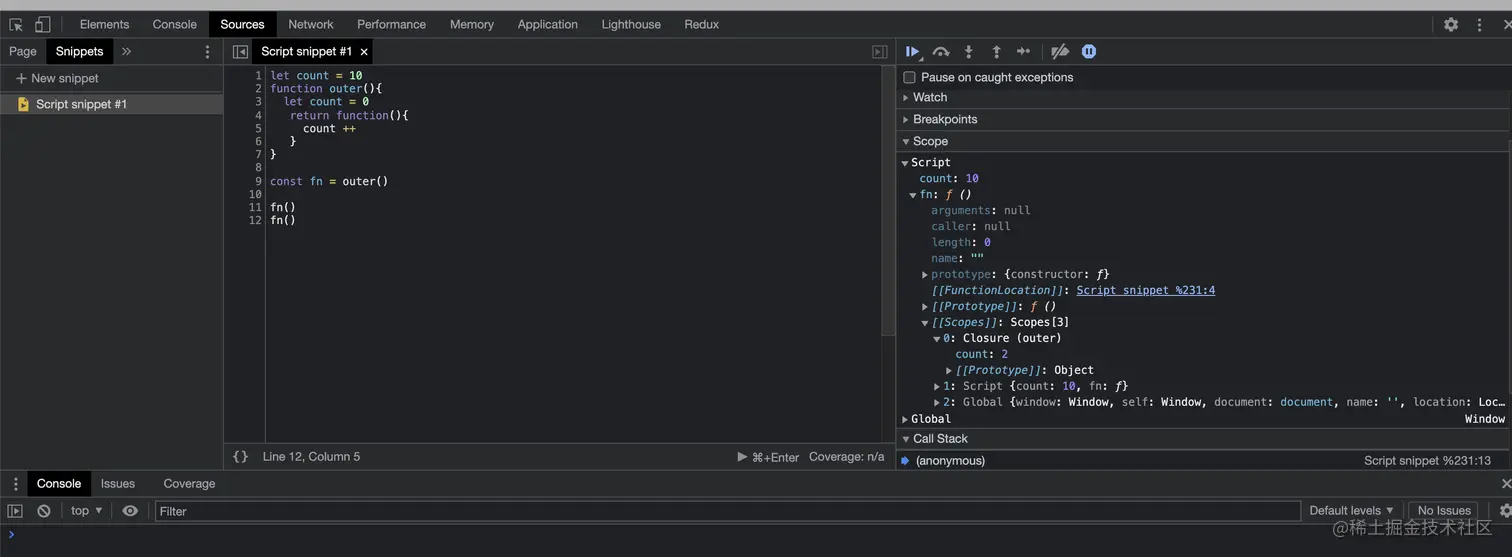
Task: Select Script snippet #1 in snippets list
Action: coord(111,104)
